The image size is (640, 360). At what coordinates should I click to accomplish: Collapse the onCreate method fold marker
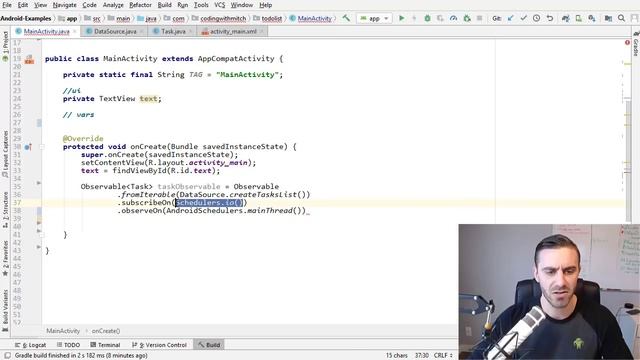(42, 147)
